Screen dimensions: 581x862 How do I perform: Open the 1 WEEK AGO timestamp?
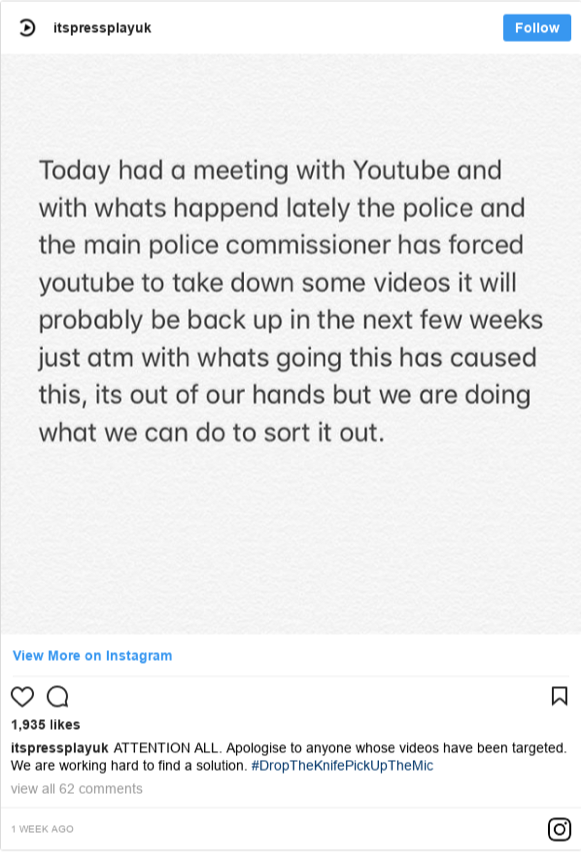point(42,829)
